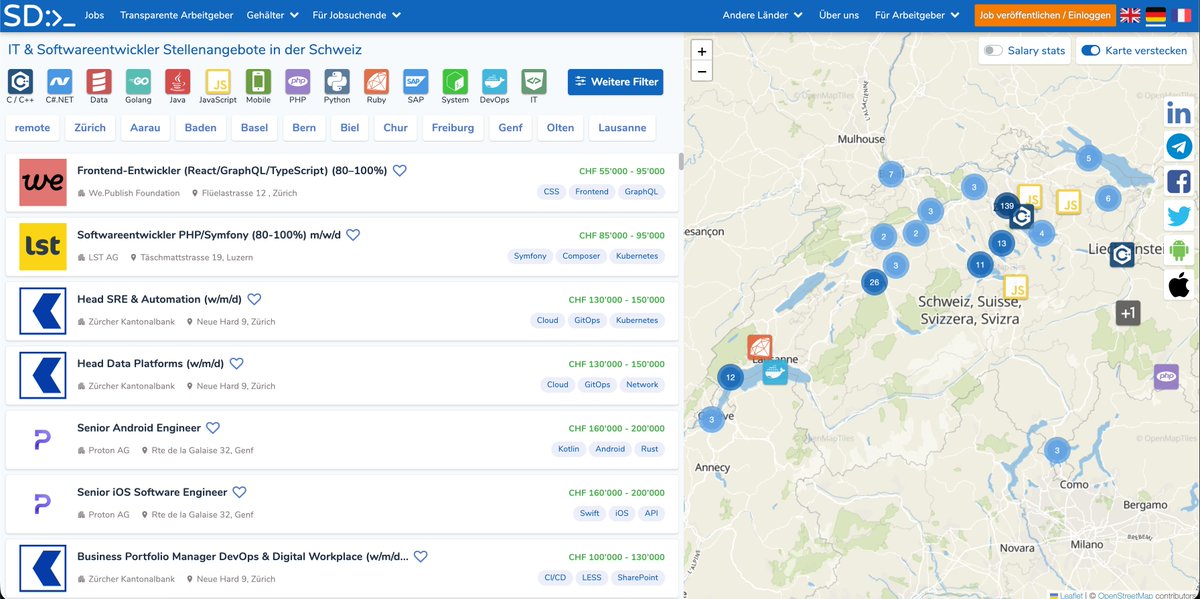Choose the Golang category icon
This screenshot has width=1200, height=599.
tap(138, 85)
